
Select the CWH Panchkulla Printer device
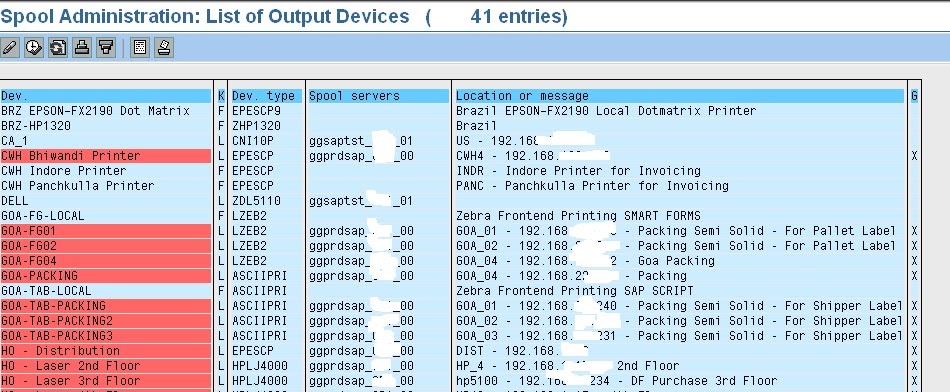coord(78,186)
